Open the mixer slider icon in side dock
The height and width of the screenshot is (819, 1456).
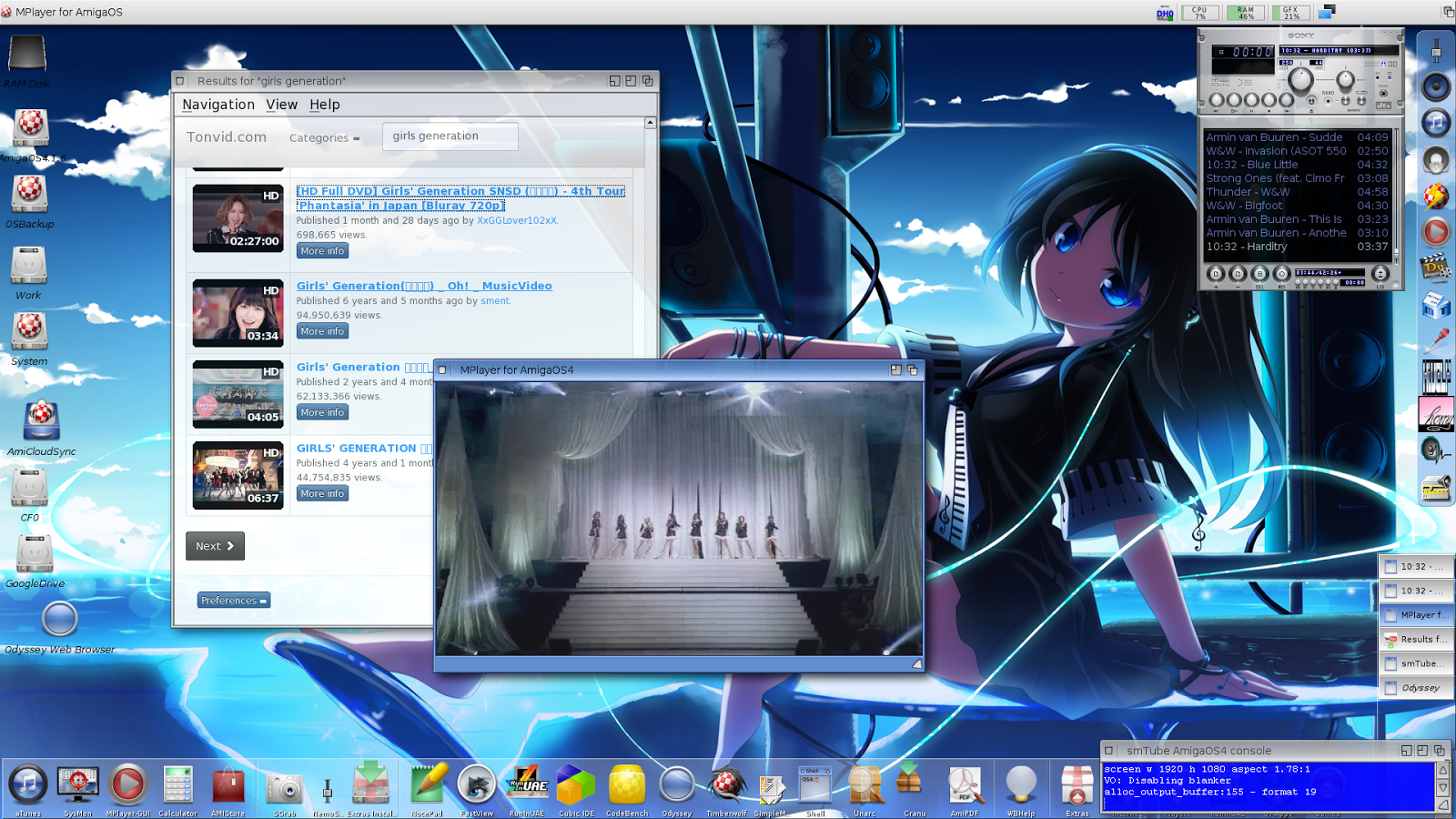[x=1436, y=49]
